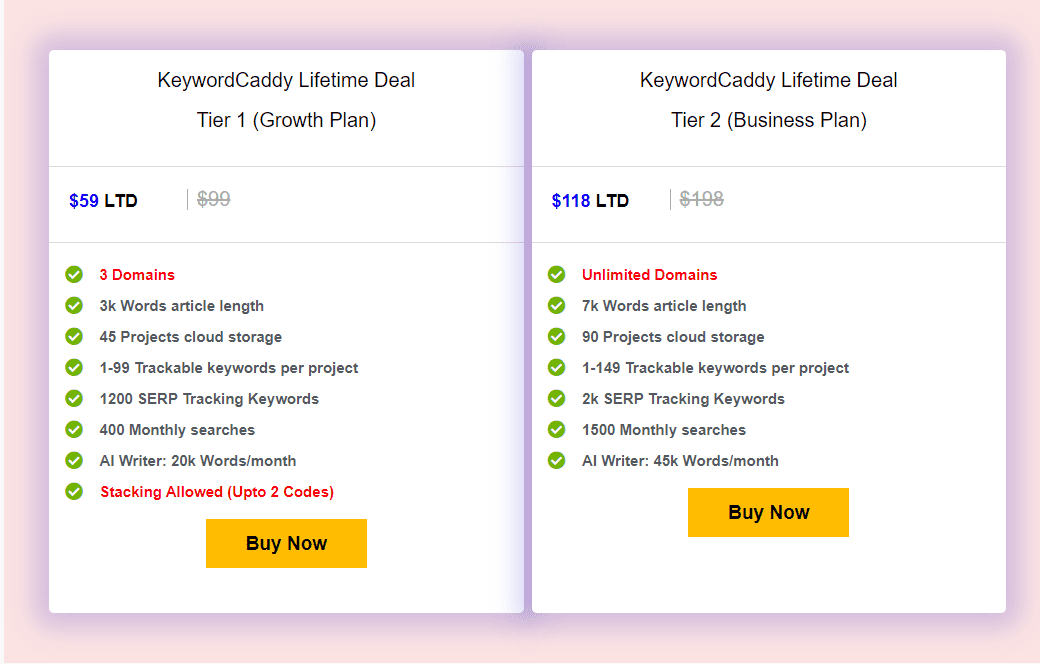Click checkmark next to 1500 Monthly searches
1040x664 pixels.
click(x=556, y=429)
